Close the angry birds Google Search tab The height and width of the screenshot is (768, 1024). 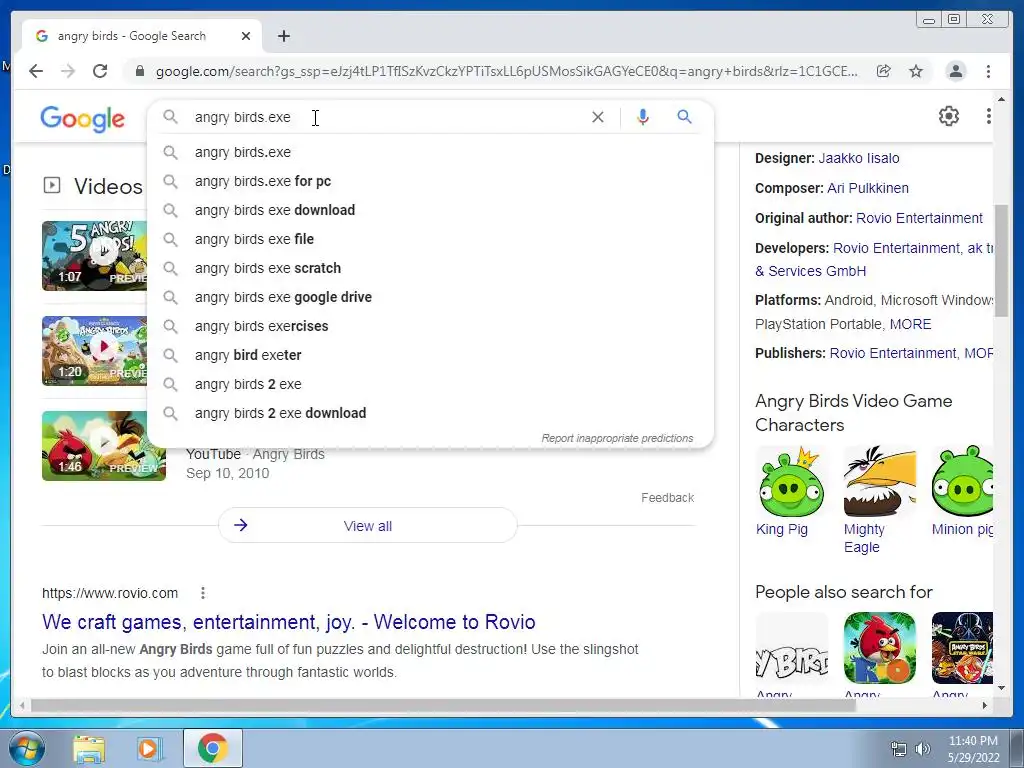pos(246,36)
